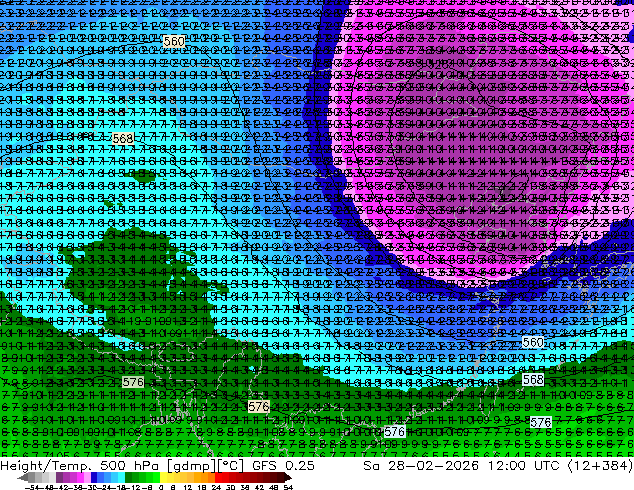Click the '[gdmp]' unit label
634x490 pixels.
[x=190, y=467]
